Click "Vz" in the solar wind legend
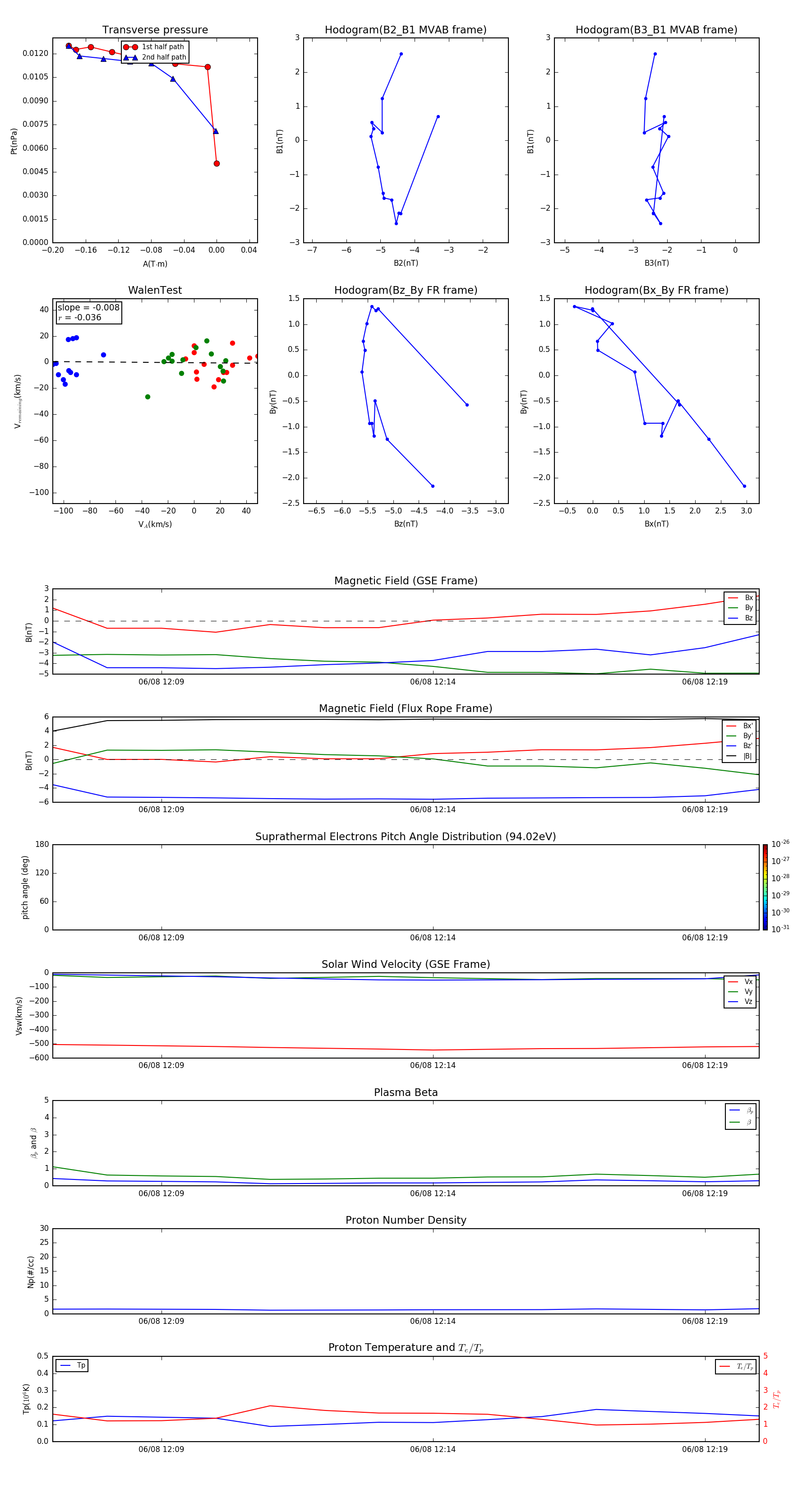Viewport: 812px width, 1489px height. [741, 1002]
